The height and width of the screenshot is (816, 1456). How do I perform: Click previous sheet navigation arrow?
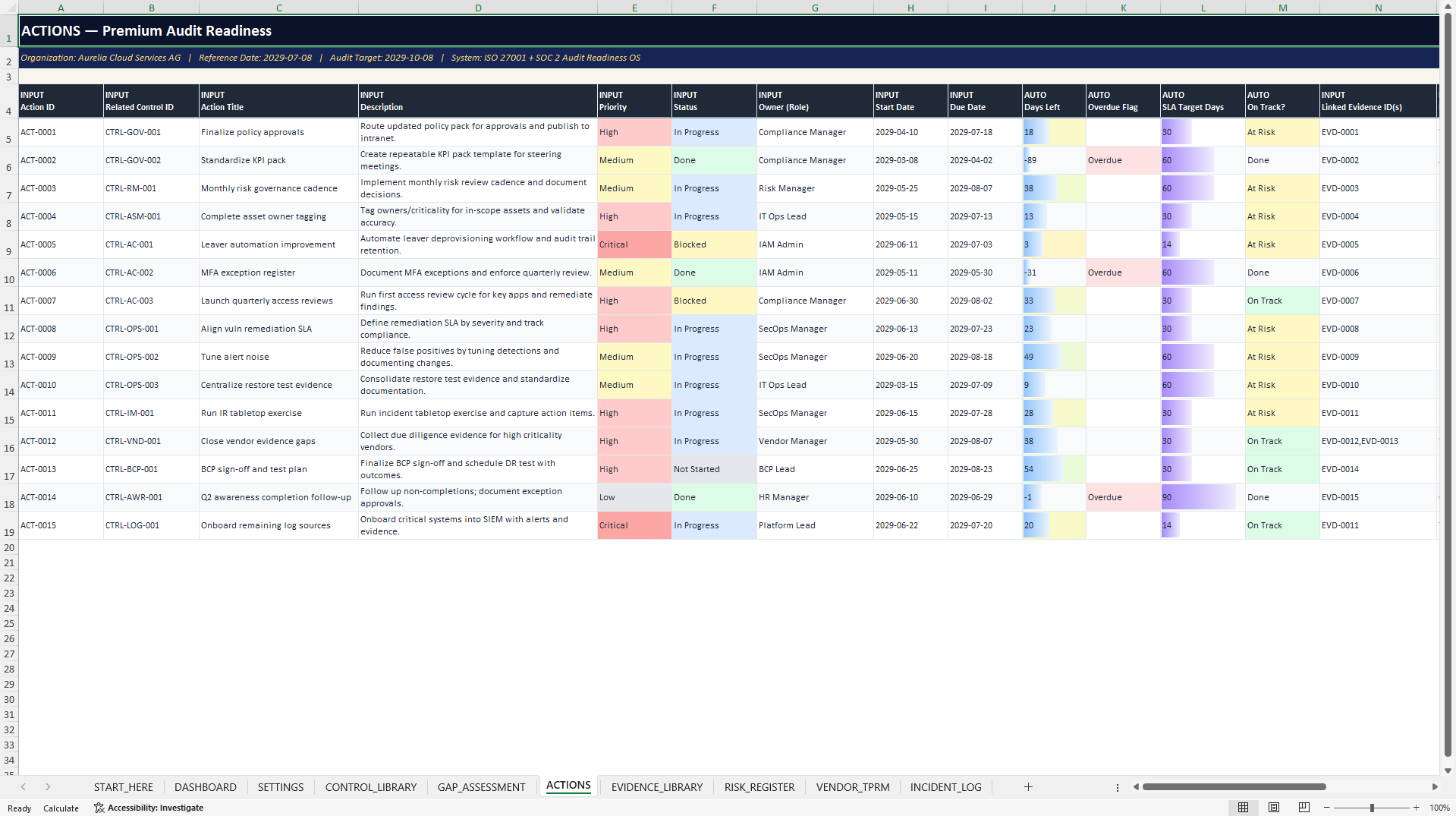coord(24,787)
